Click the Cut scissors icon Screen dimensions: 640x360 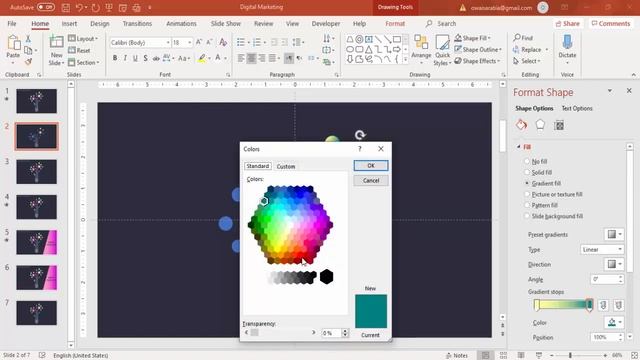28,39
